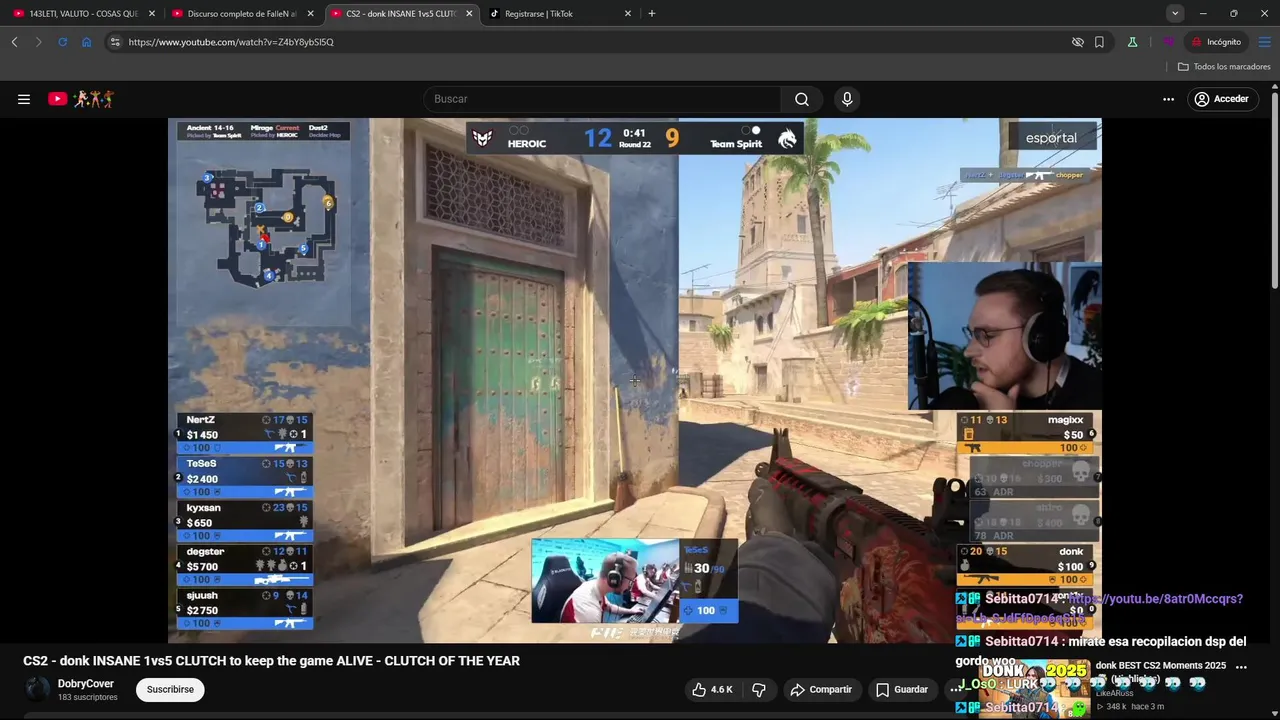This screenshot has height=720, width=1280.
Task: Open YouTube settings three-dot menu beside Acceder
Action: [x=1168, y=99]
